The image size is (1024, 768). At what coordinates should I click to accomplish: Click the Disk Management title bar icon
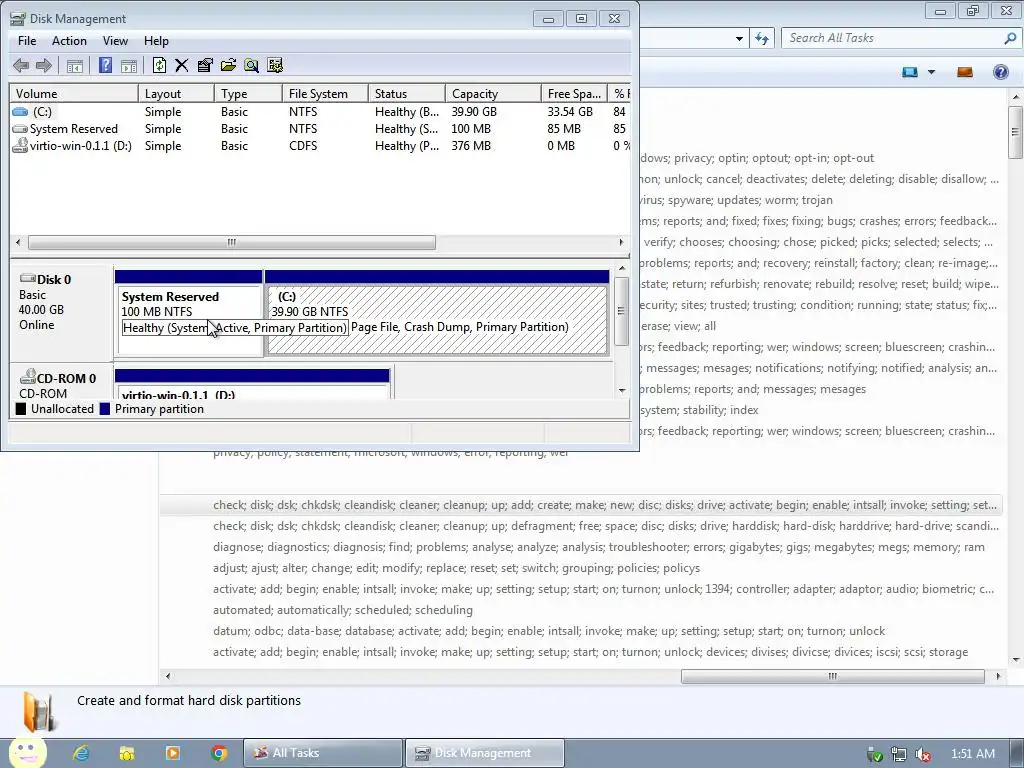(x=18, y=19)
